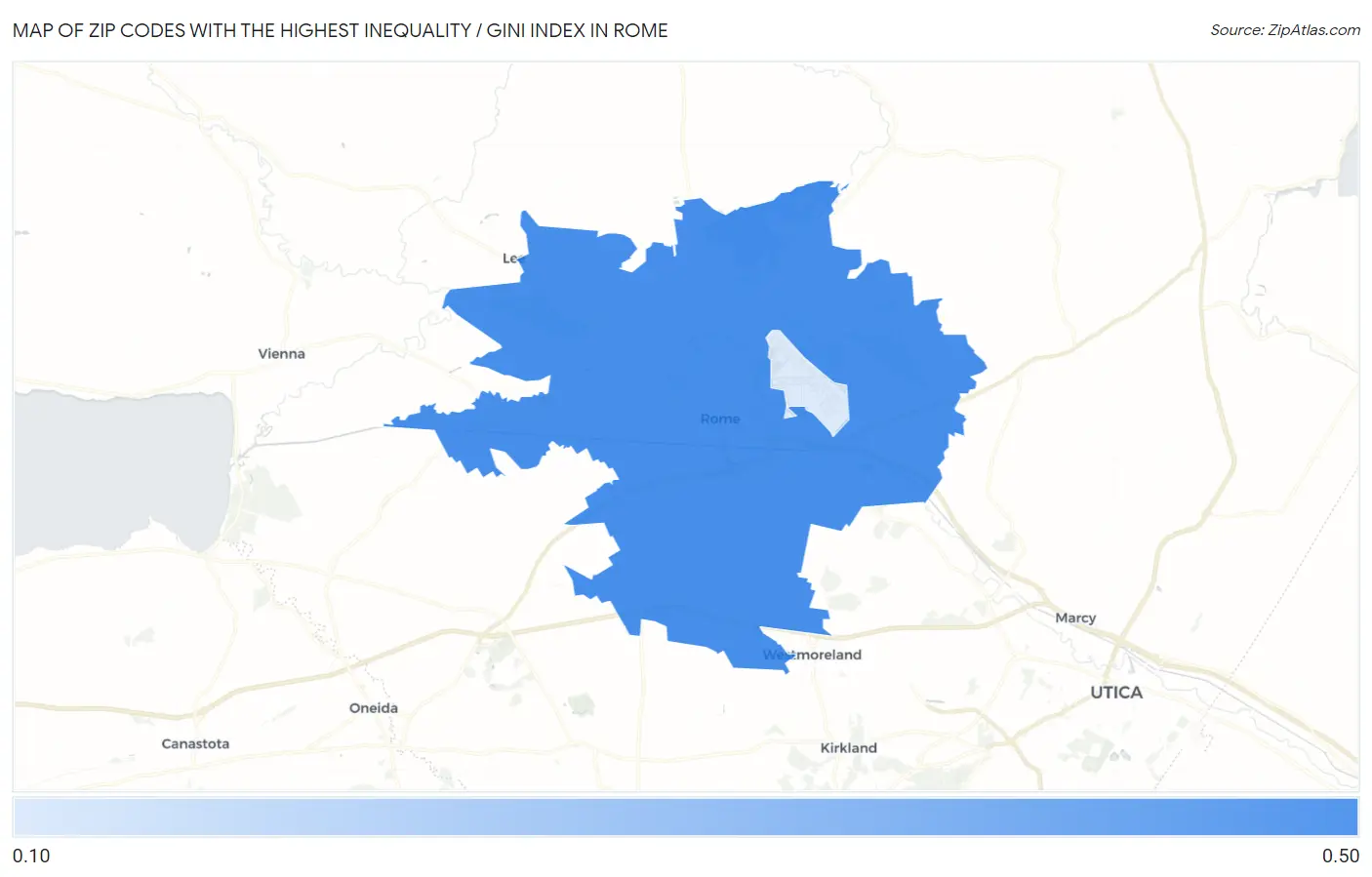Image resolution: width=1372 pixels, height=877 pixels.
Task: Click the Westmoreland map label
Action: click(x=812, y=655)
